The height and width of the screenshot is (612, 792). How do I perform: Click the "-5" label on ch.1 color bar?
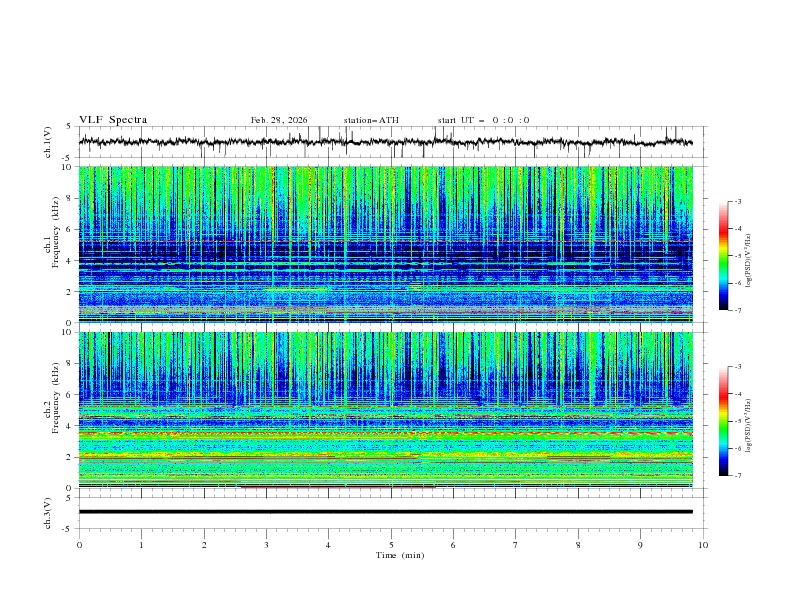point(738,256)
